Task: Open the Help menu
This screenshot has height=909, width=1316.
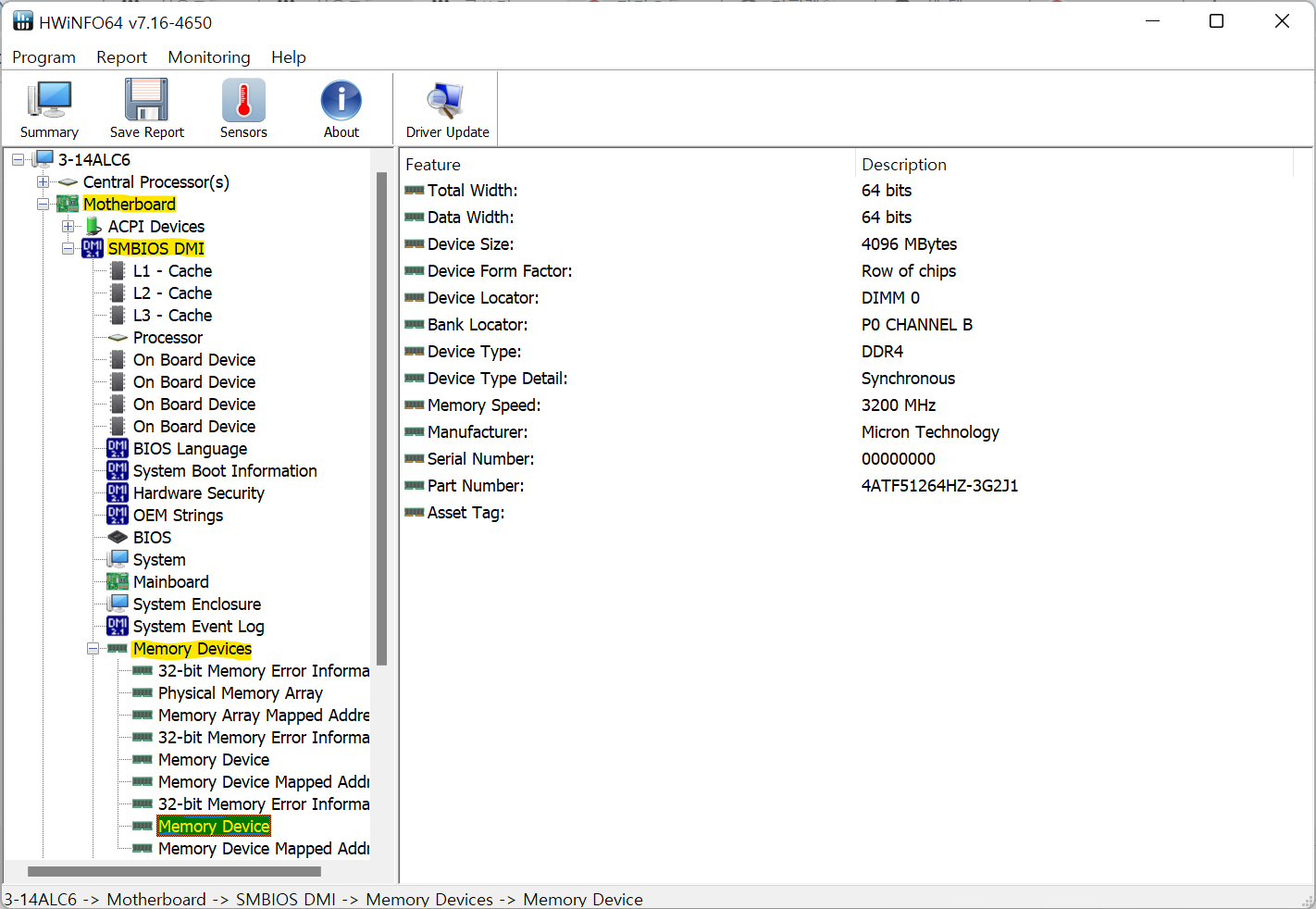Action: 289,57
